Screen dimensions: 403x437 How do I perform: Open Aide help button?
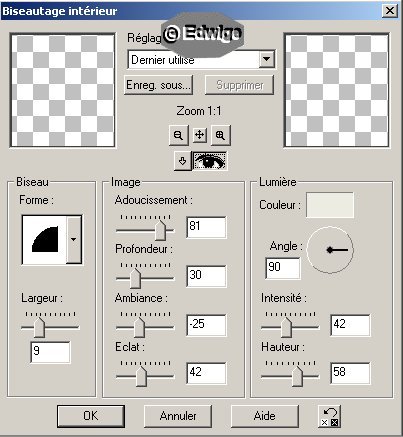click(265, 416)
